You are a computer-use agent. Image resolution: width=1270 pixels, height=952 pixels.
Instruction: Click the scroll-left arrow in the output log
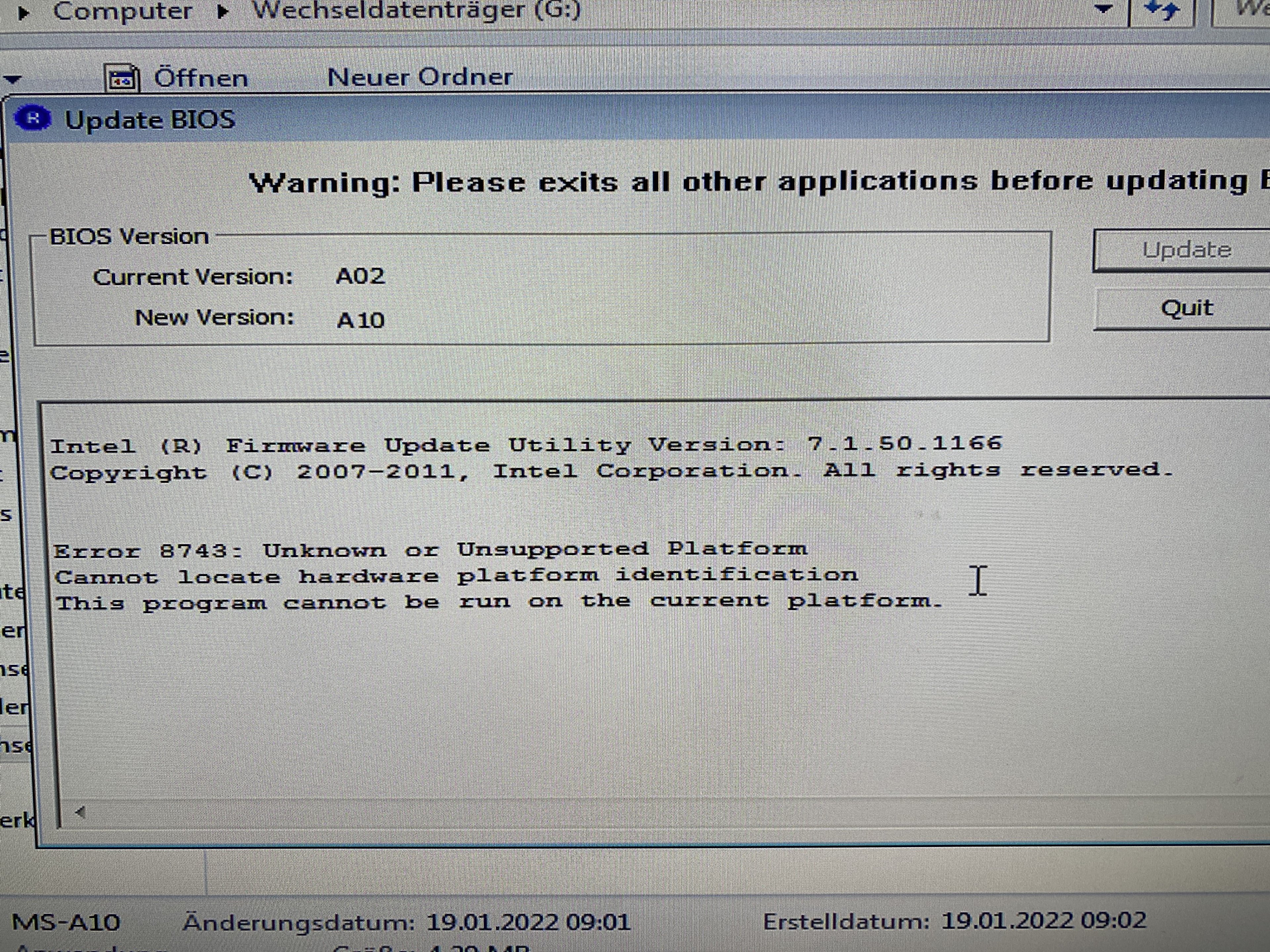tap(80, 812)
